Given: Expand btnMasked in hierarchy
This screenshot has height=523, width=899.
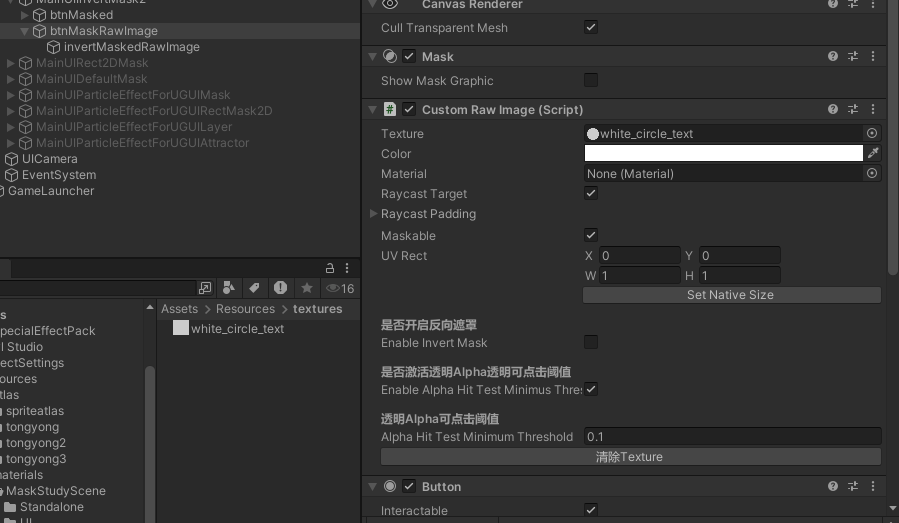Looking at the screenshot, I should [x=24, y=15].
